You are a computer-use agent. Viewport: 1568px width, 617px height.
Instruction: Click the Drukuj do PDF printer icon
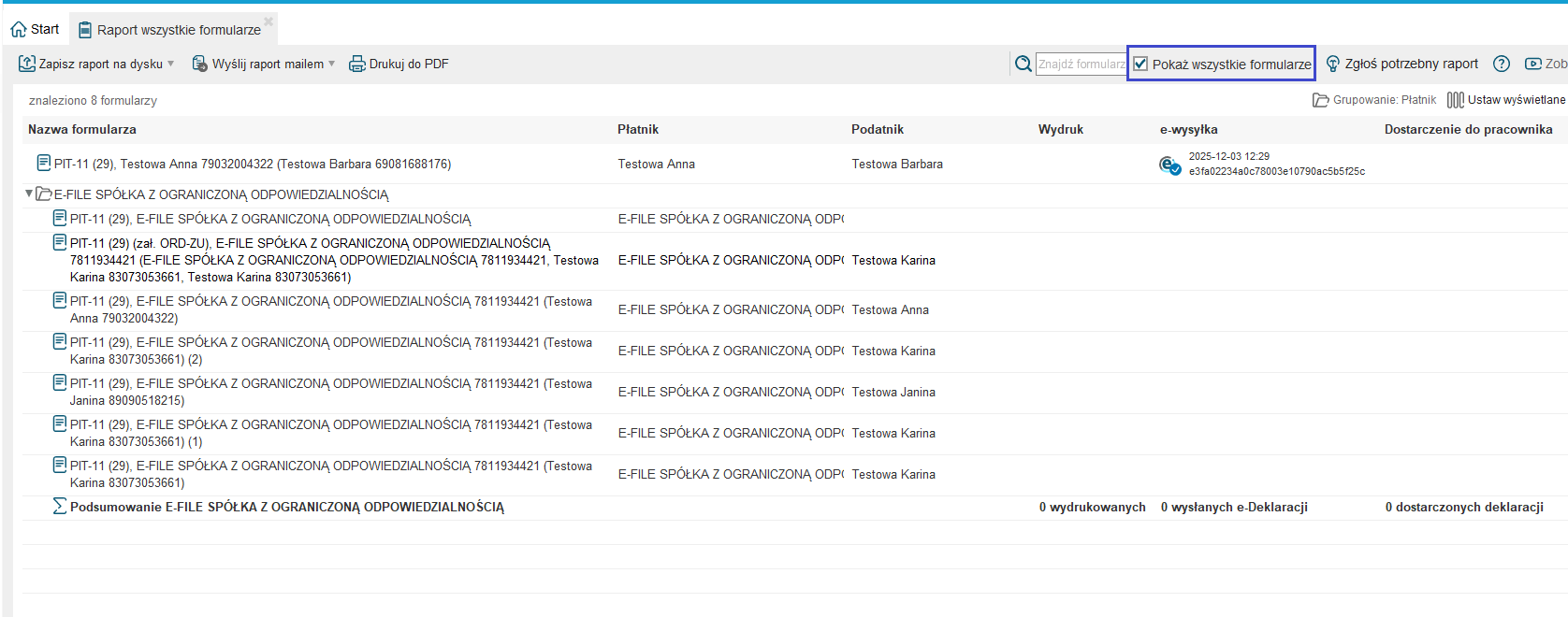coord(356,64)
